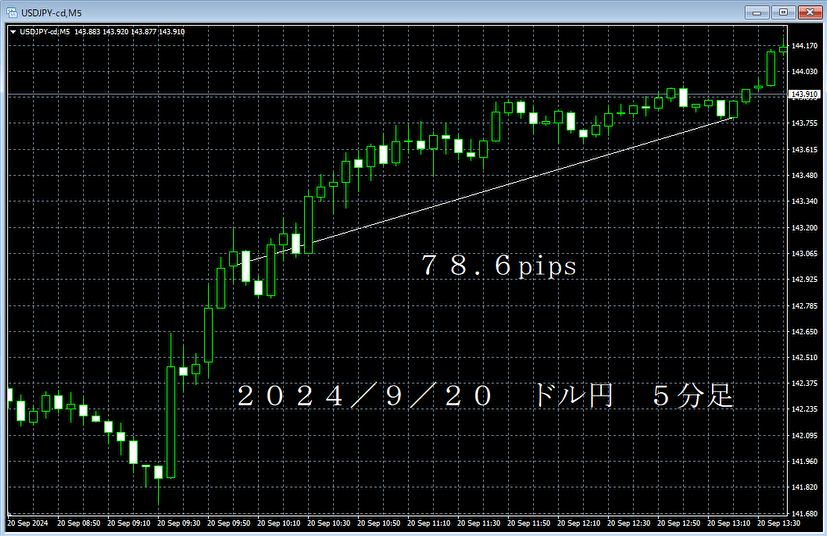827x536 pixels.
Task: Click the 20 Sep 2024 time label
Action: [27, 523]
